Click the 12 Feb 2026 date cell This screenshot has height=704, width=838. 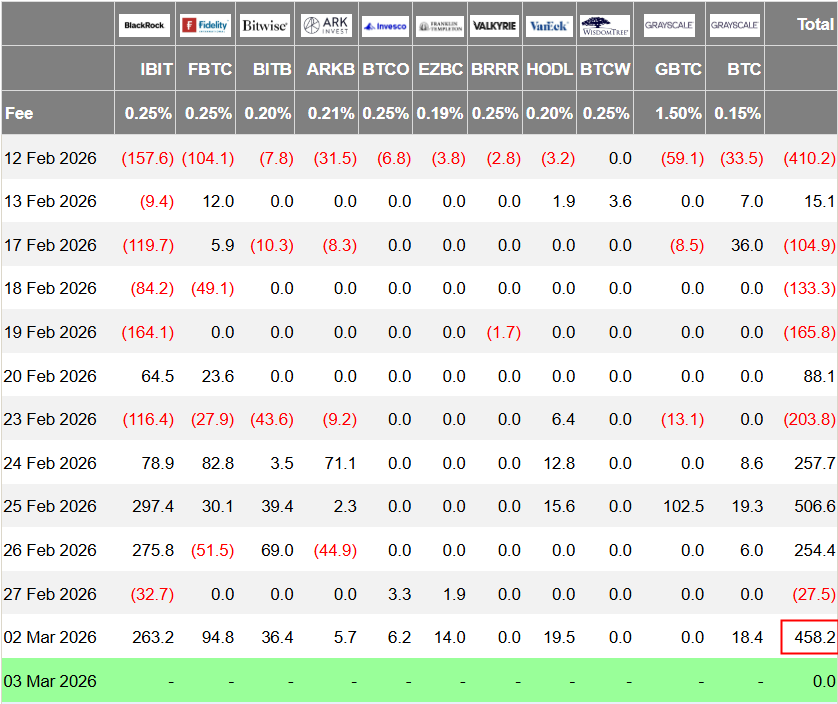point(51,158)
